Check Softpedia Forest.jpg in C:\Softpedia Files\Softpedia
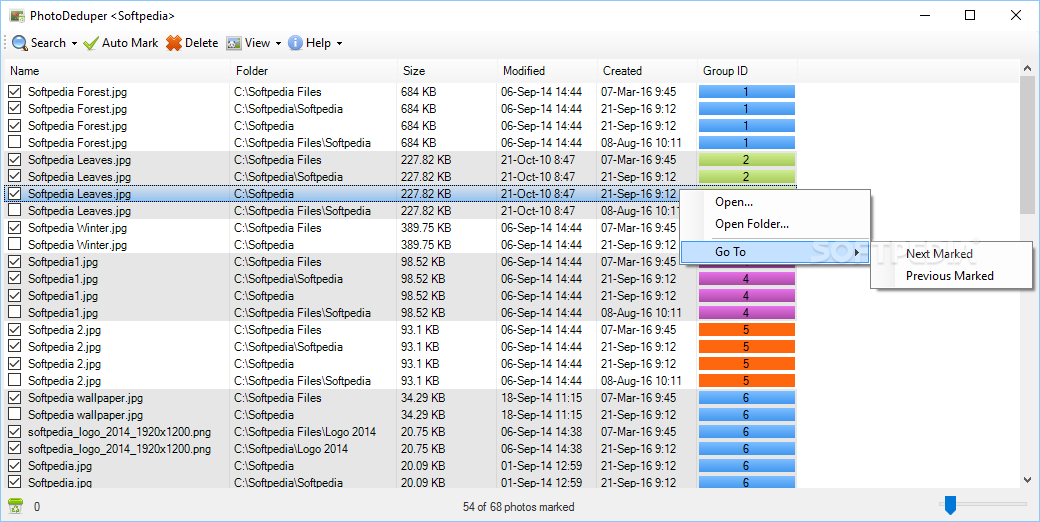Viewport: 1040px width, 522px height. click(x=15, y=142)
